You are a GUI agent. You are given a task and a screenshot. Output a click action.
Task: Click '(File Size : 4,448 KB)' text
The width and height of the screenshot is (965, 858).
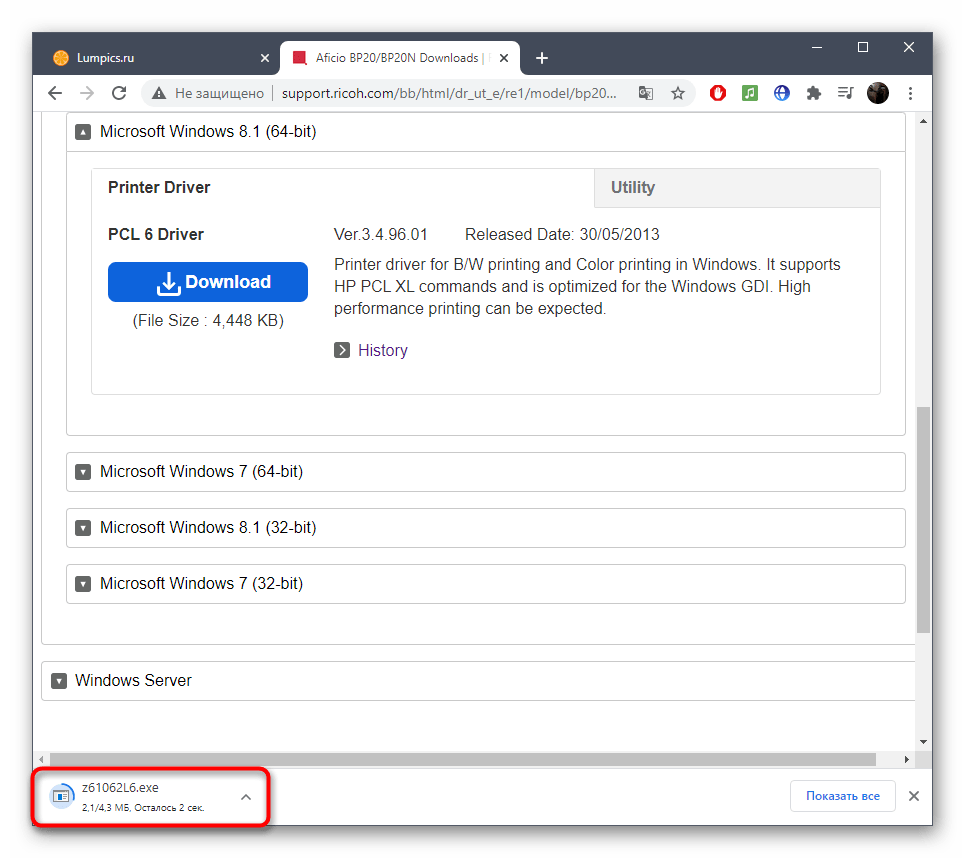pos(208,321)
